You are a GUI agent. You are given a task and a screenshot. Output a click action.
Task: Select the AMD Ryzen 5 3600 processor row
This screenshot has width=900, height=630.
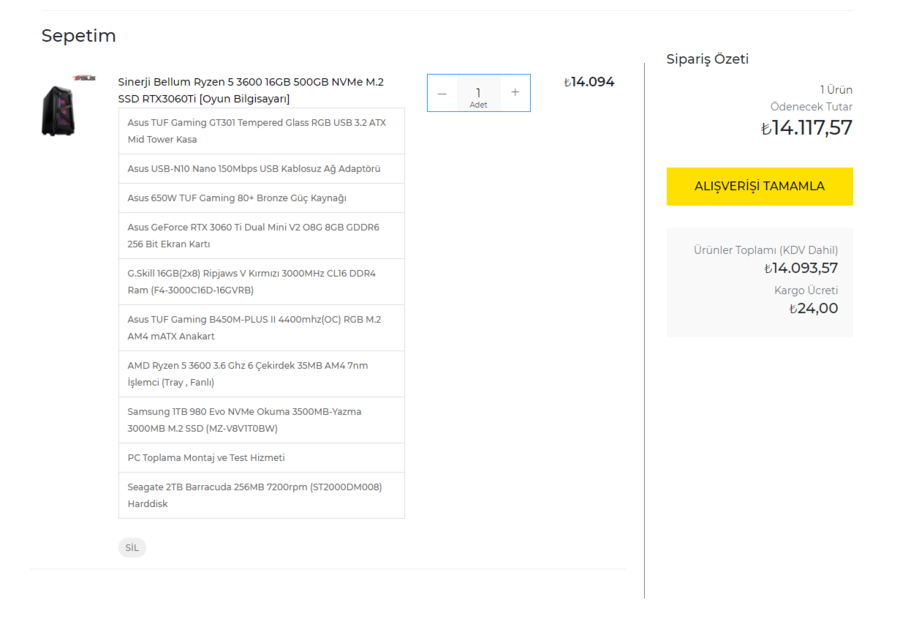tap(261, 373)
